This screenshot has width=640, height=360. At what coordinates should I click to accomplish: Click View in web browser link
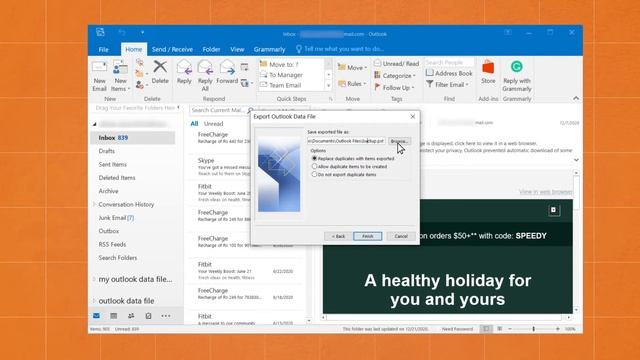pyautogui.click(x=546, y=191)
